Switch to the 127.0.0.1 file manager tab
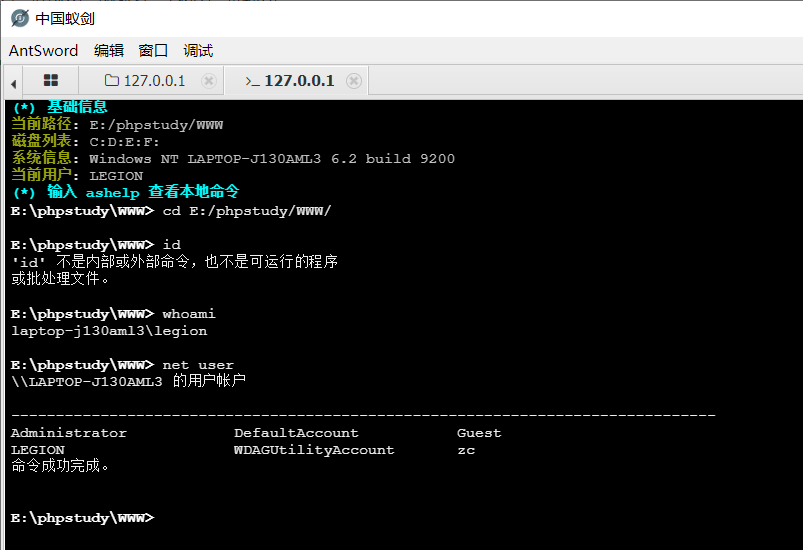Screen dimensions: 803x550 pos(151,81)
